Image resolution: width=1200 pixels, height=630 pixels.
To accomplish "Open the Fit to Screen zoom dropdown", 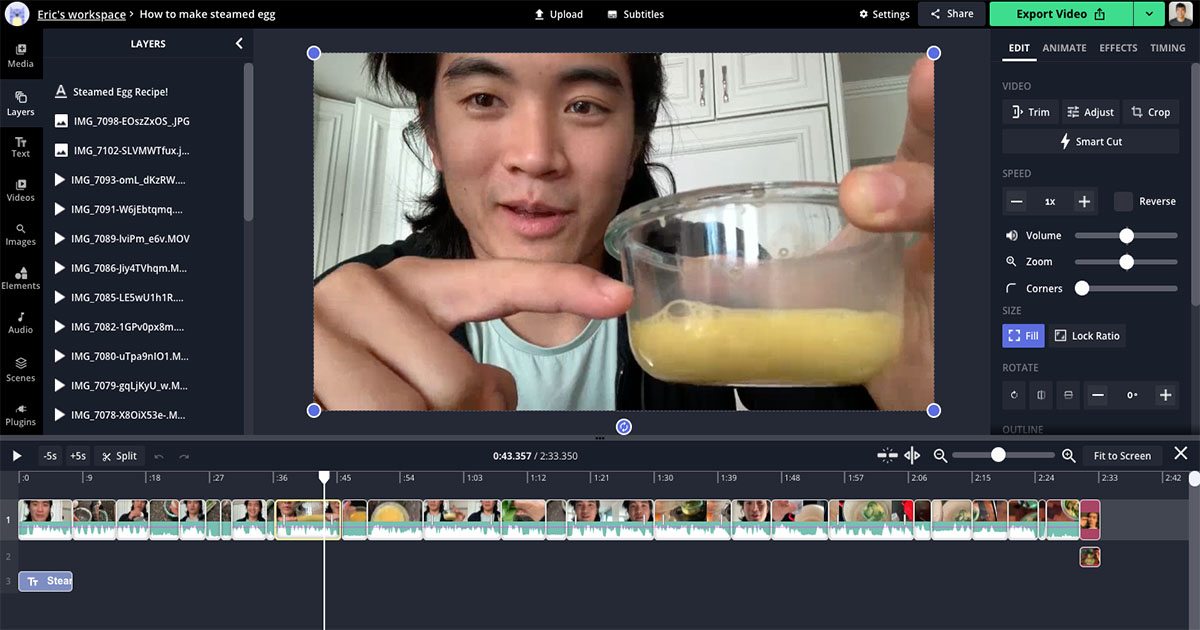I will point(1122,455).
